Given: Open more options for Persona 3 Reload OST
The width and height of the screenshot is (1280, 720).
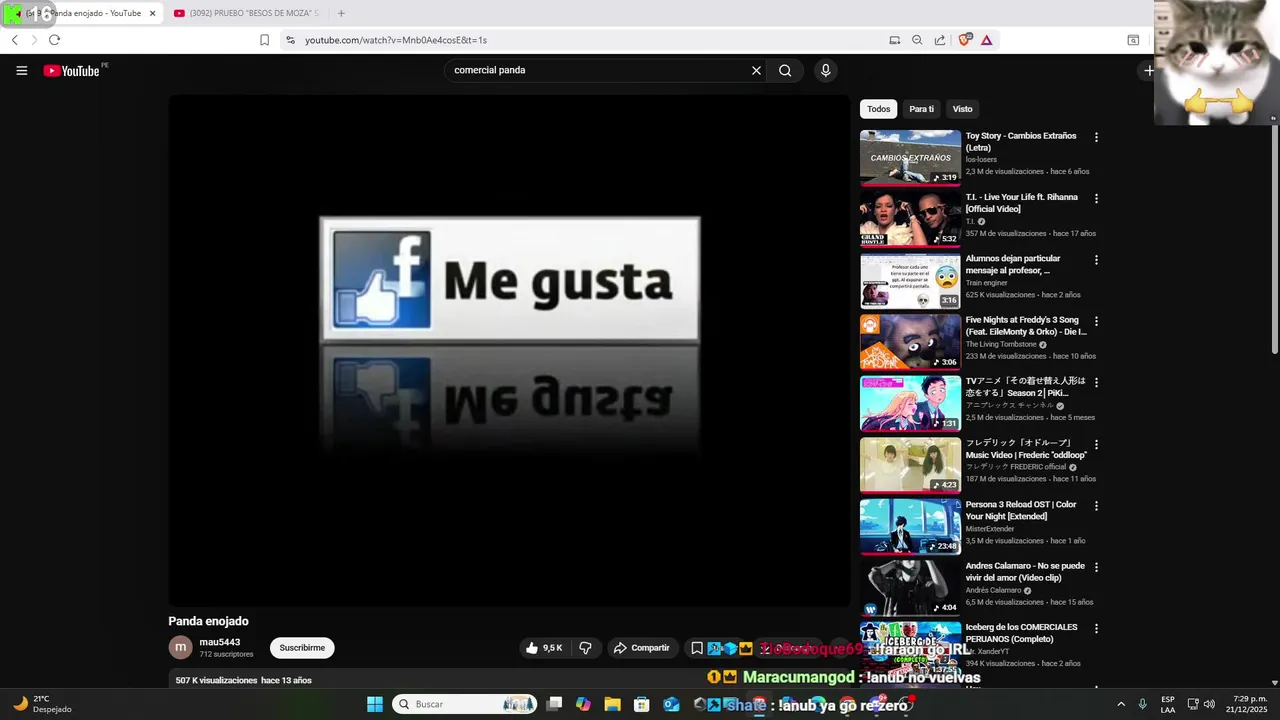Looking at the screenshot, I should [x=1096, y=506].
